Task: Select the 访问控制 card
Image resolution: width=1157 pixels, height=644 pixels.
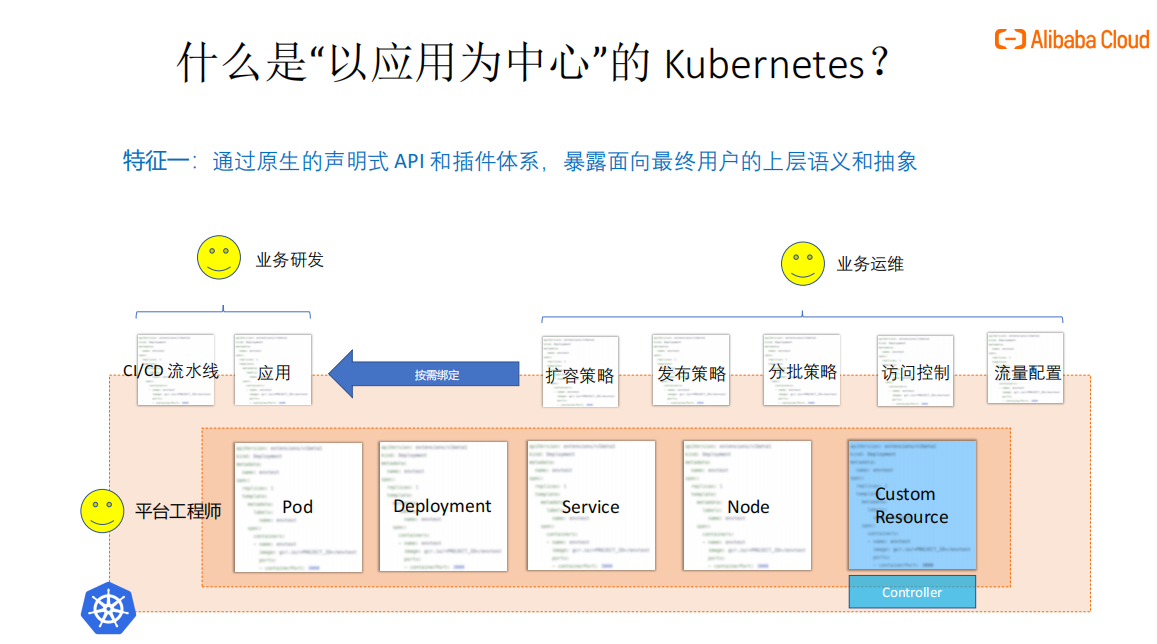Action: 915,371
